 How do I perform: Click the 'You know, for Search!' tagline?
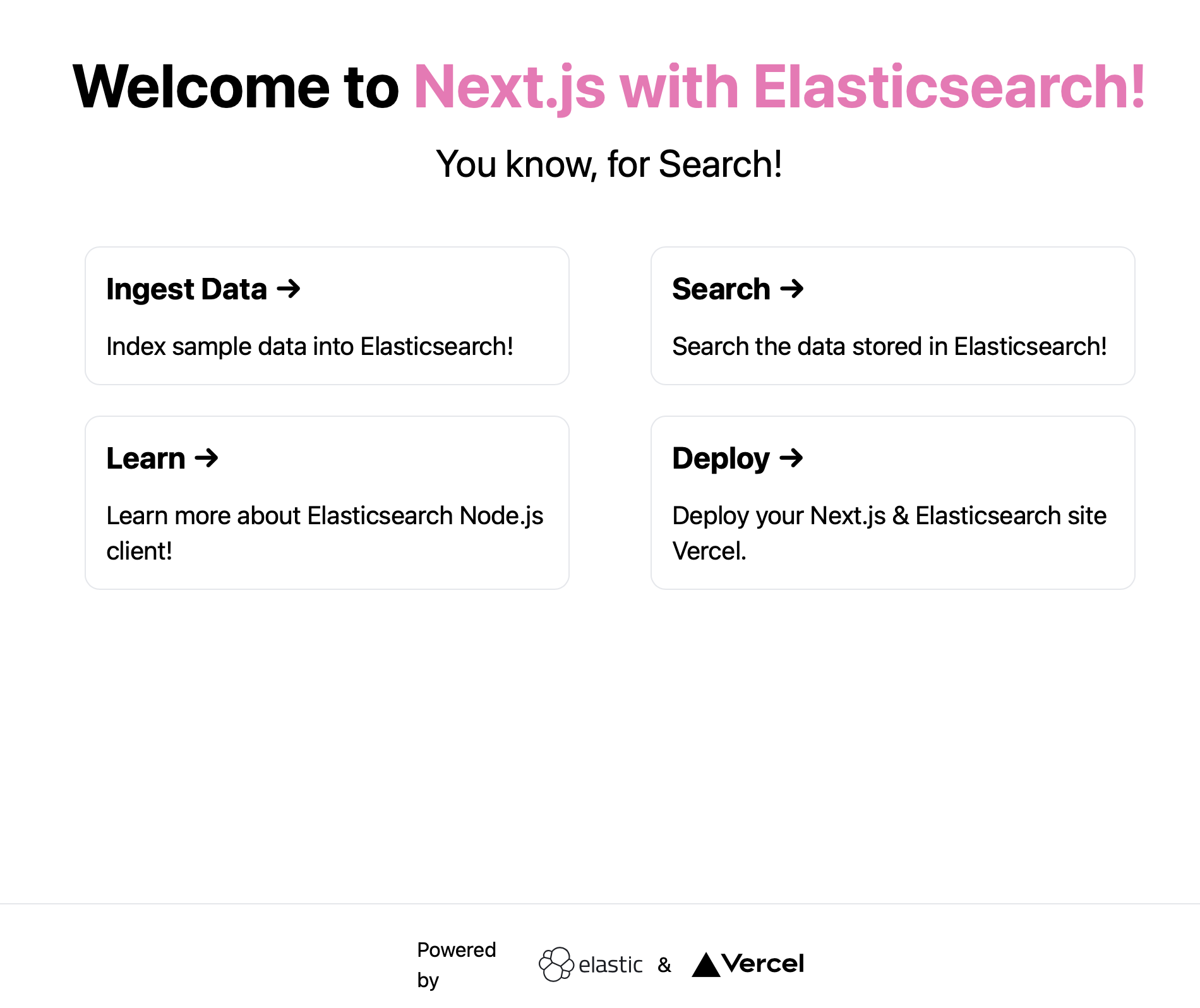(x=609, y=164)
